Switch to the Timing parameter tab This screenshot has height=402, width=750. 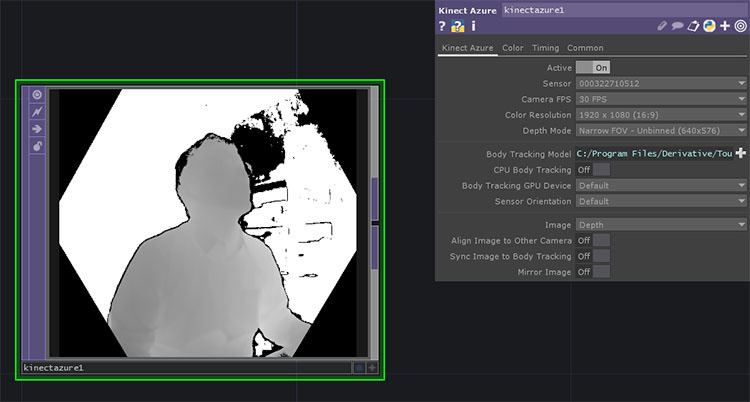(x=545, y=48)
